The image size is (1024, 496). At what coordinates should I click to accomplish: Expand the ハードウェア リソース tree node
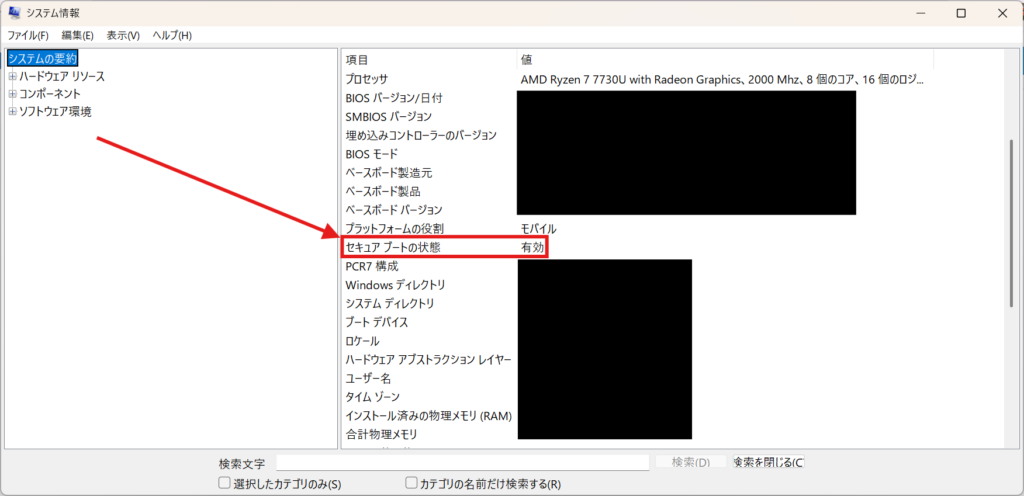pyautogui.click(x=12, y=77)
